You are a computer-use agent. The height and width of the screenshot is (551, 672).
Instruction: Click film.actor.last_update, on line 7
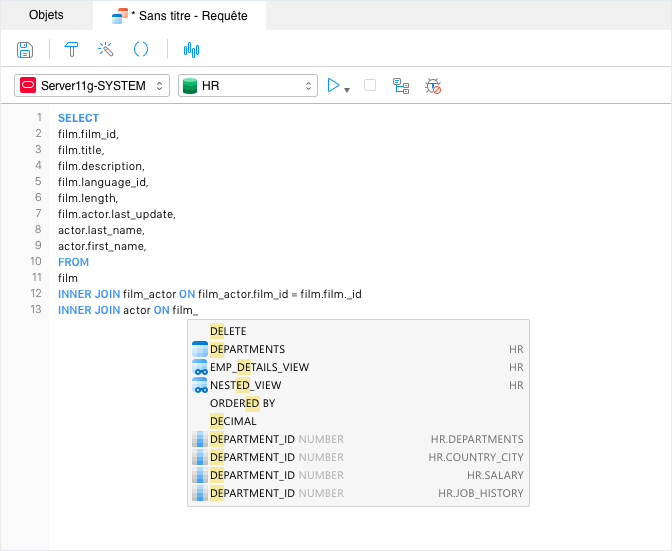pos(117,214)
